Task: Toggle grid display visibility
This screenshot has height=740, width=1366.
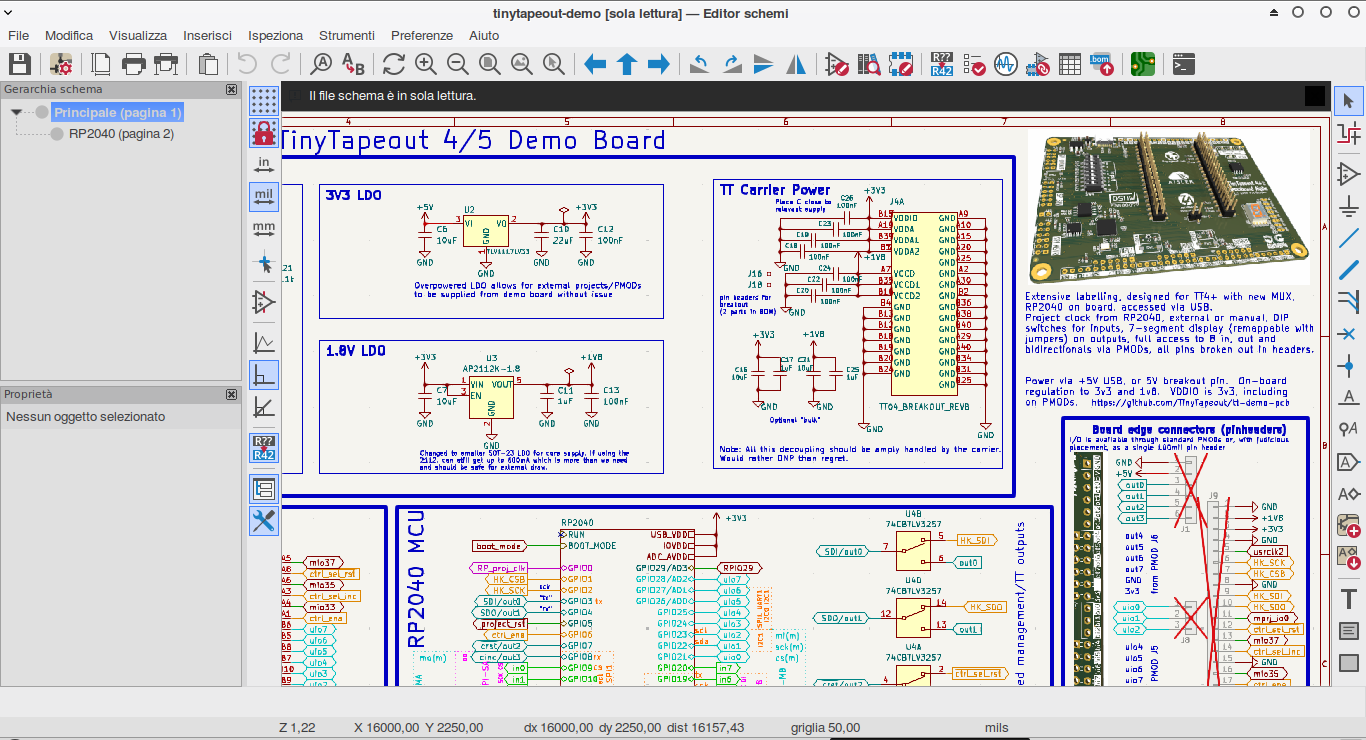Action: [x=264, y=101]
